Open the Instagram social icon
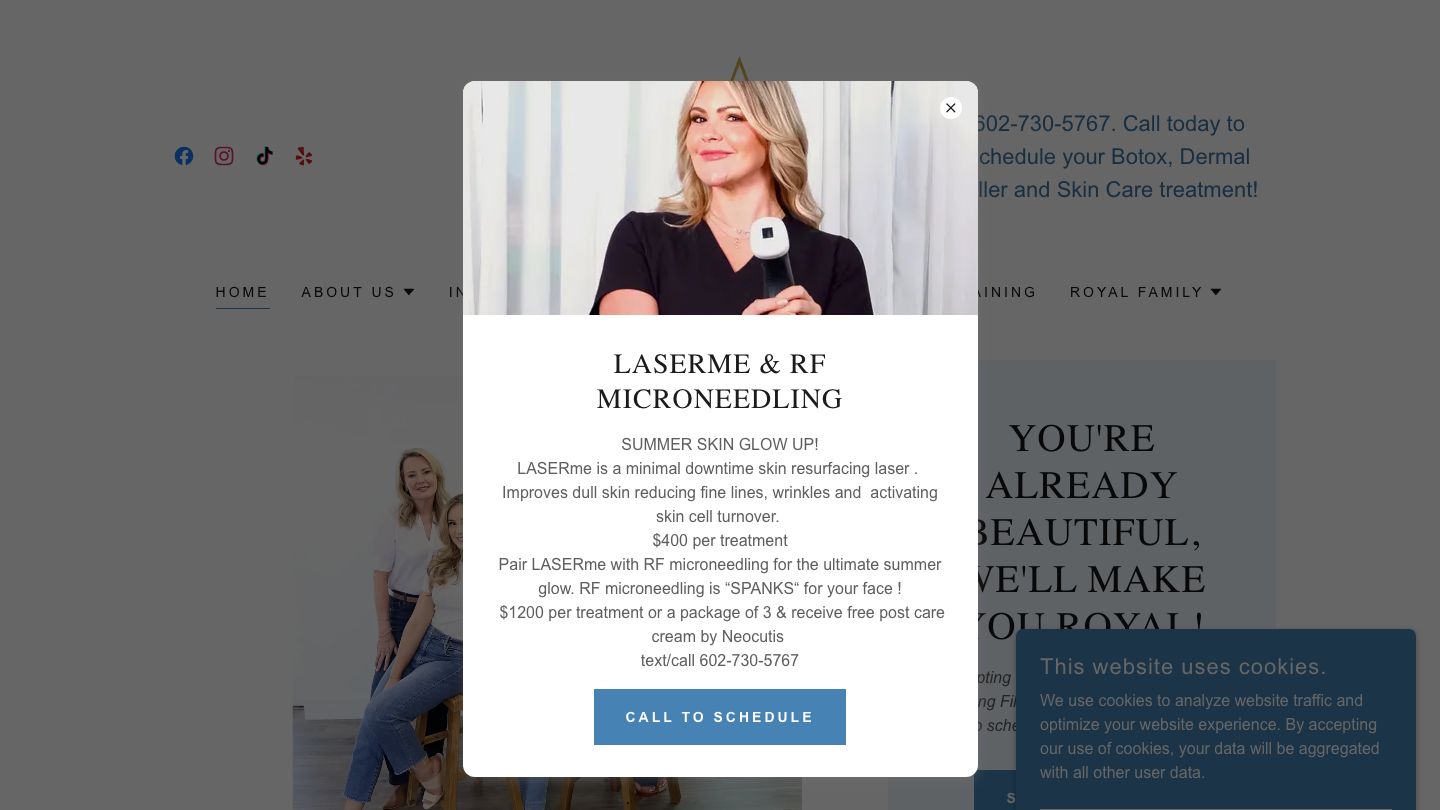1440x810 pixels. (x=224, y=156)
